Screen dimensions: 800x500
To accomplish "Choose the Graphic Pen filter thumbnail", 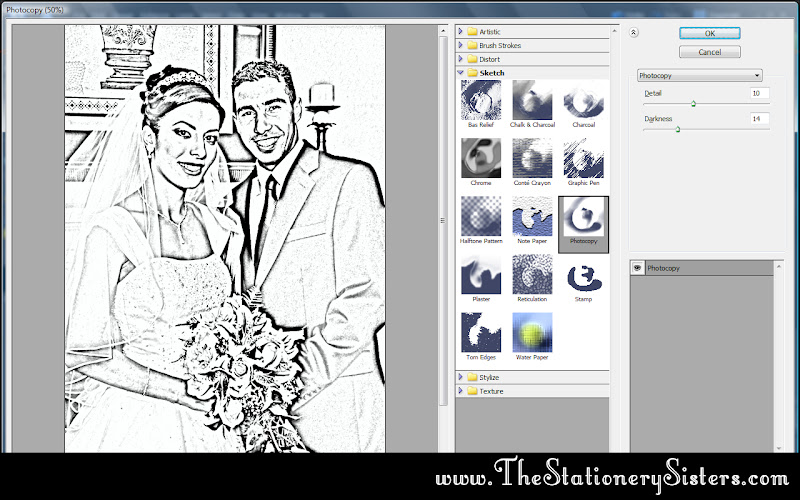I will click(583, 158).
